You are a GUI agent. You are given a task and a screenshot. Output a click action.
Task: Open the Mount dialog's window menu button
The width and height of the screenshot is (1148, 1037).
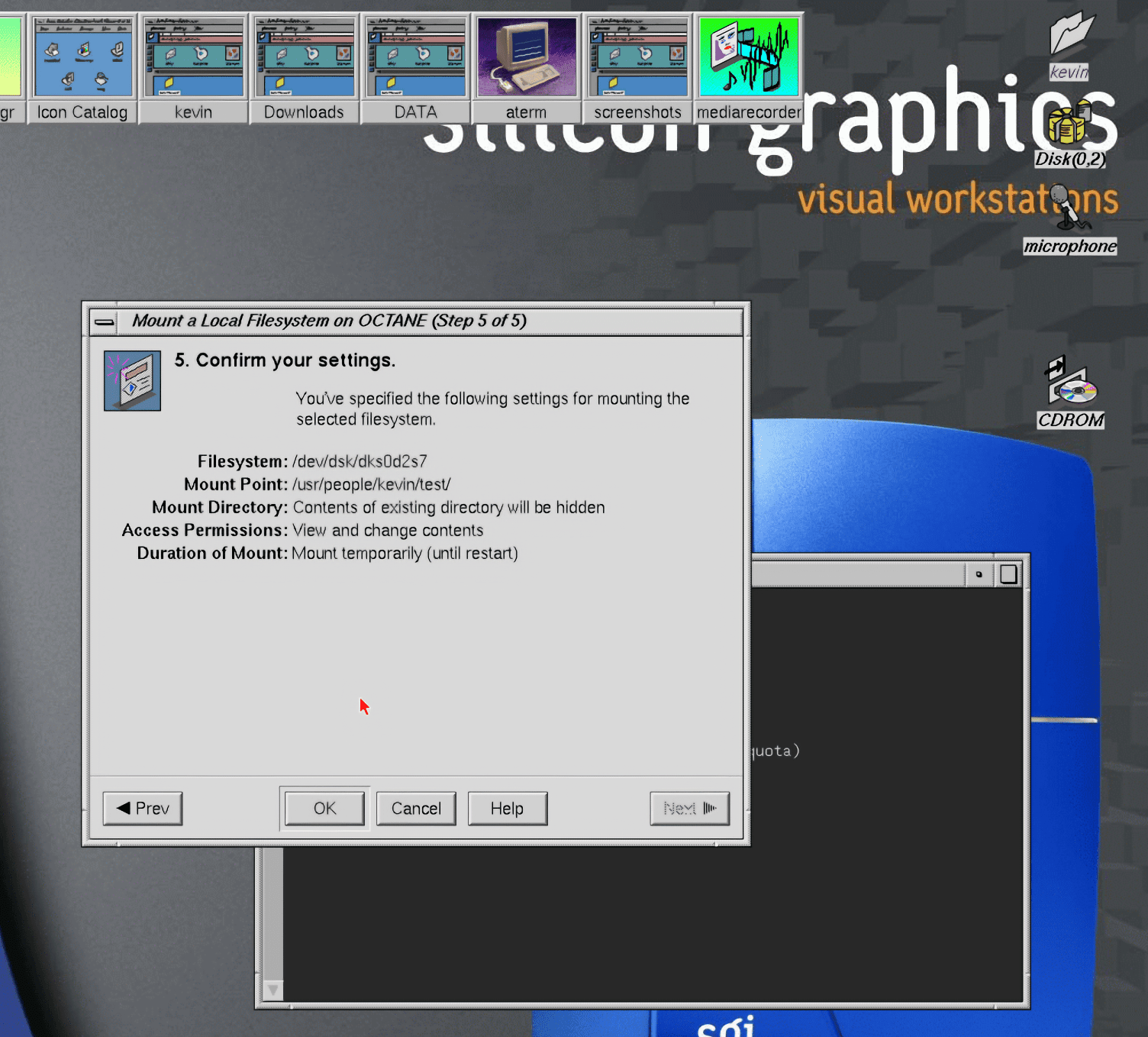[104, 321]
